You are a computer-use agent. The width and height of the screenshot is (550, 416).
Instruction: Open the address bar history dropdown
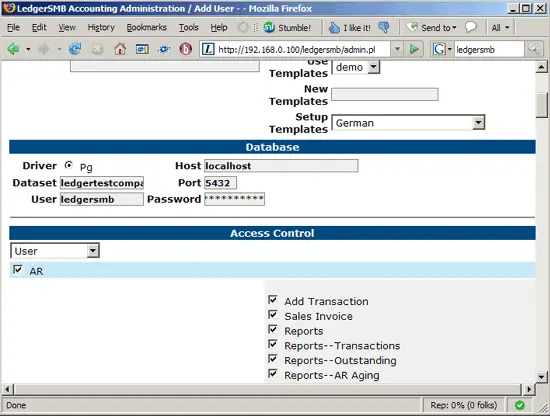coord(397,49)
